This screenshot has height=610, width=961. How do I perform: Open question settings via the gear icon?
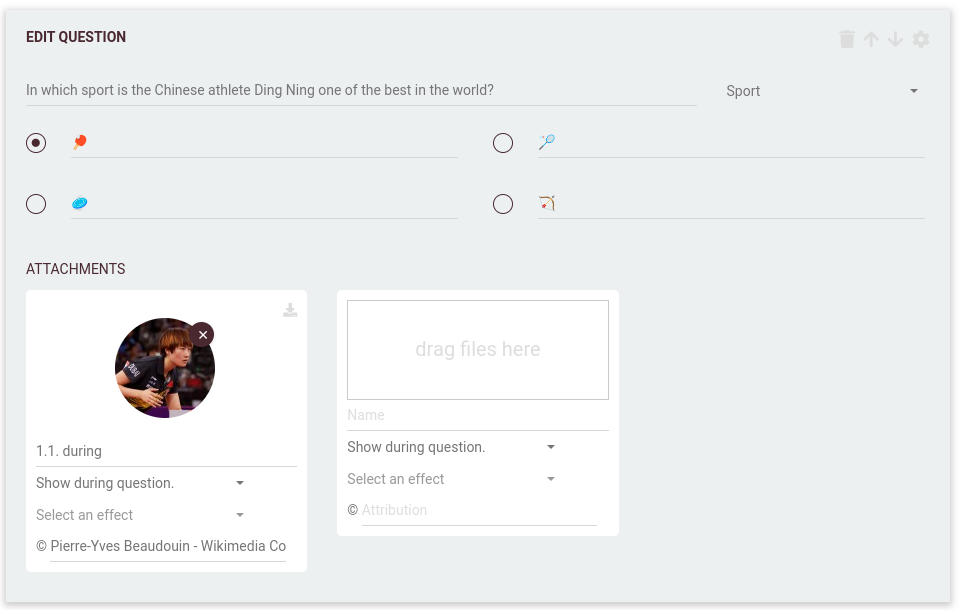920,39
